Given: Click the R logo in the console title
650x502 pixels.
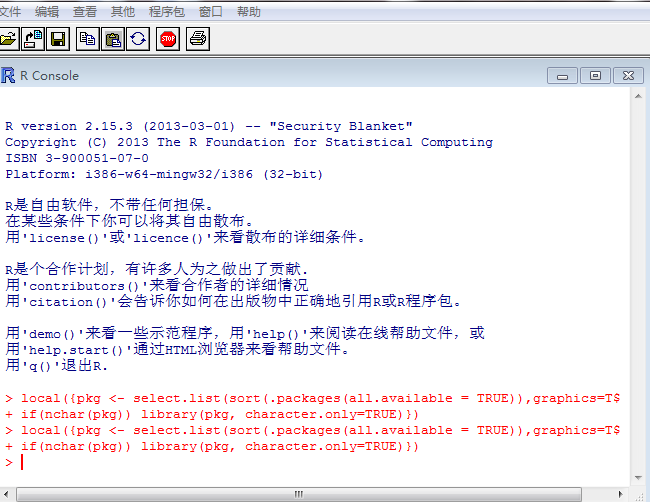Looking at the screenshot, I should pyautogui.click(x=8, y=75).
